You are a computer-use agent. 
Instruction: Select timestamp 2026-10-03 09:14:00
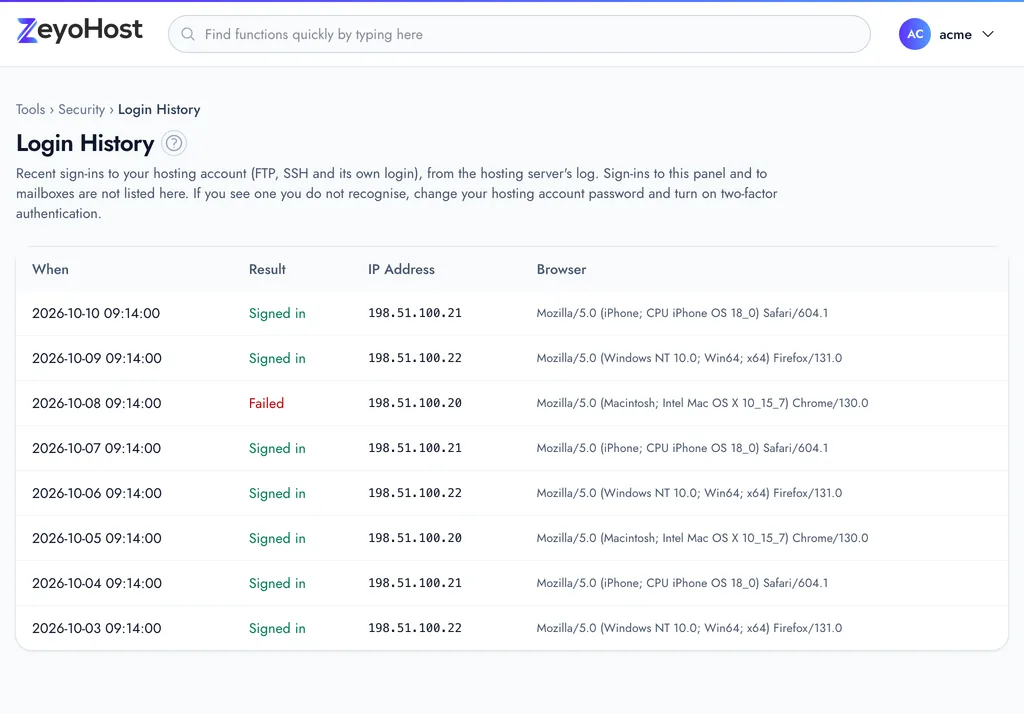pos(97,628)
